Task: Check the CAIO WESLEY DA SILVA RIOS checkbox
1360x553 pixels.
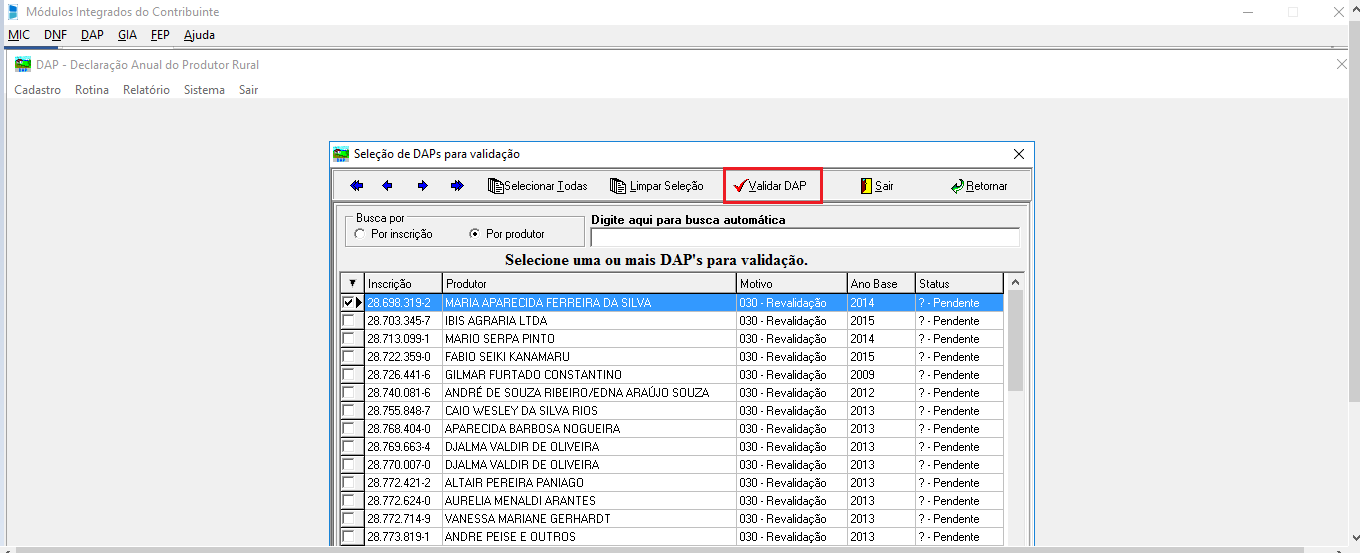Action: 348,411
